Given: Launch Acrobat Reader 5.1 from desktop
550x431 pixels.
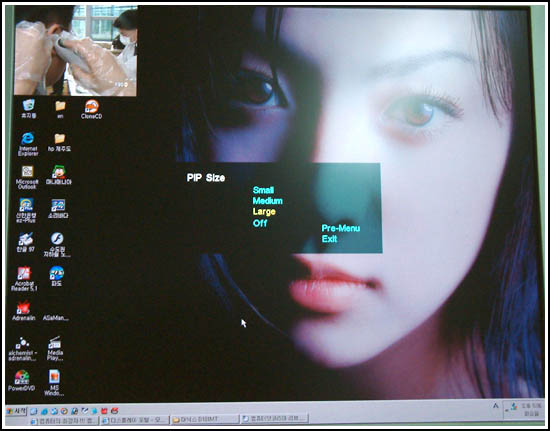Looking at the screenshot, I should (24, 279).
